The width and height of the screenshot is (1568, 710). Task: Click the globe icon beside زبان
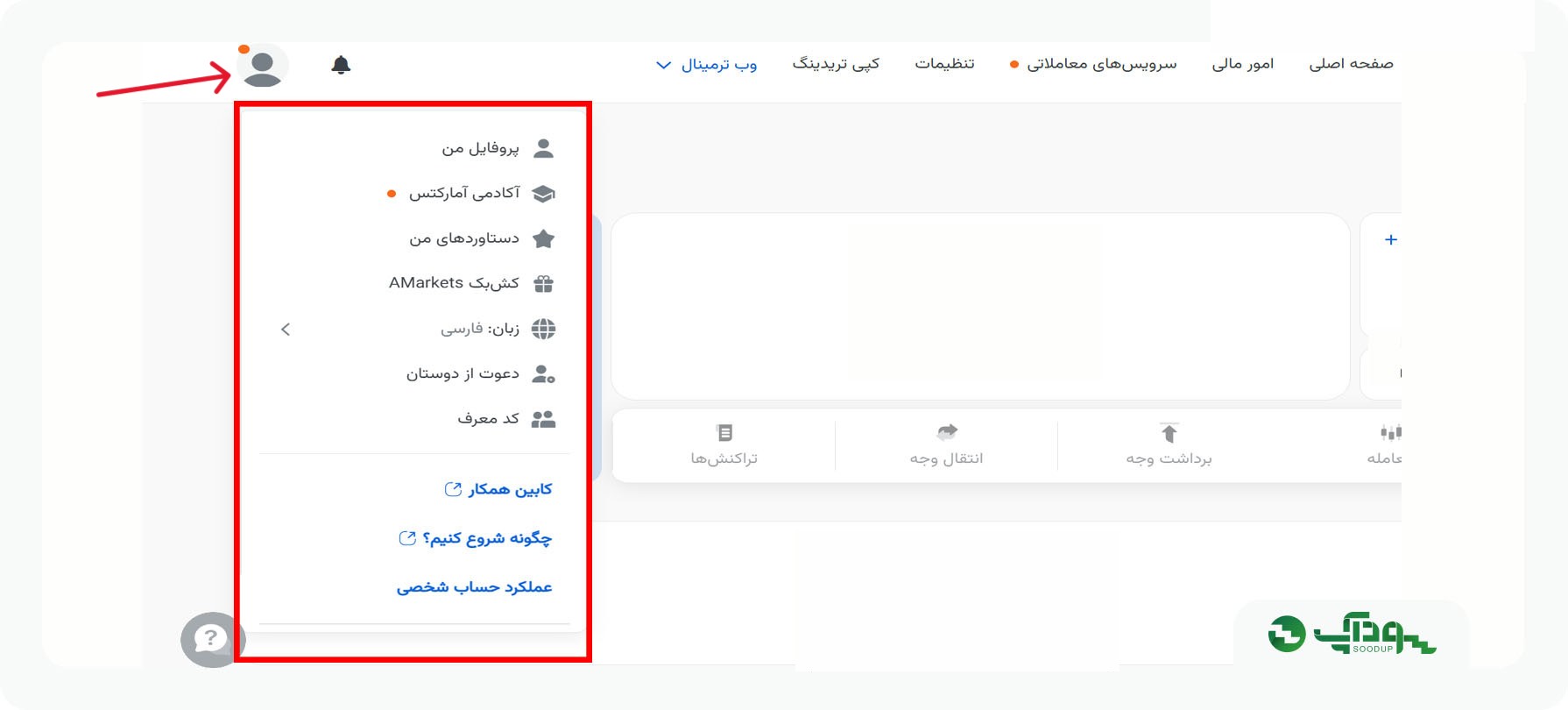coord(544,329)
